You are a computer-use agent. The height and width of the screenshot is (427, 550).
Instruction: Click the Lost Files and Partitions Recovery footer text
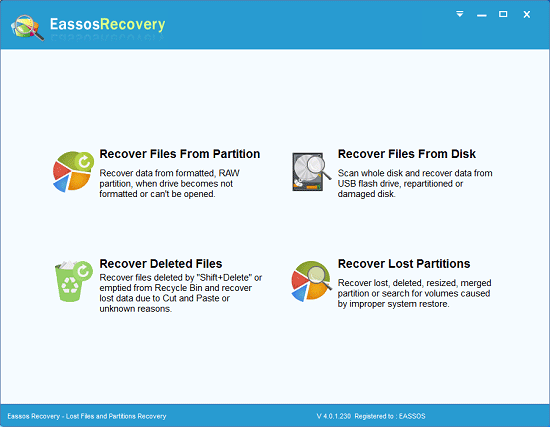(116, 416)
